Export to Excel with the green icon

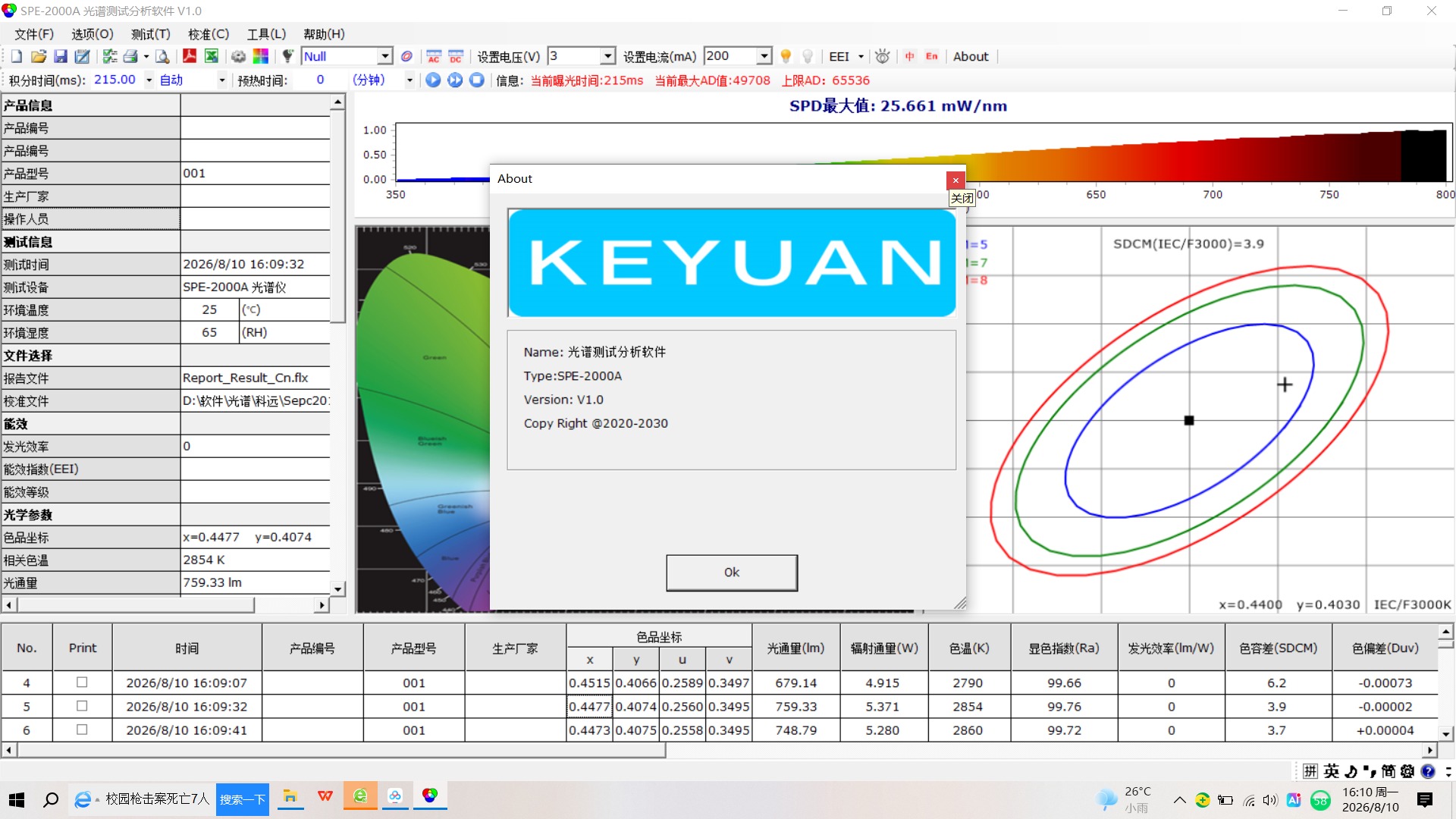[212, 57]
